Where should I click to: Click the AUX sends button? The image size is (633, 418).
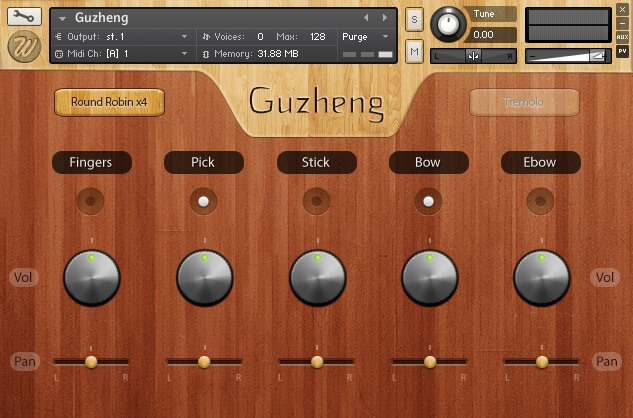(623, 37)
